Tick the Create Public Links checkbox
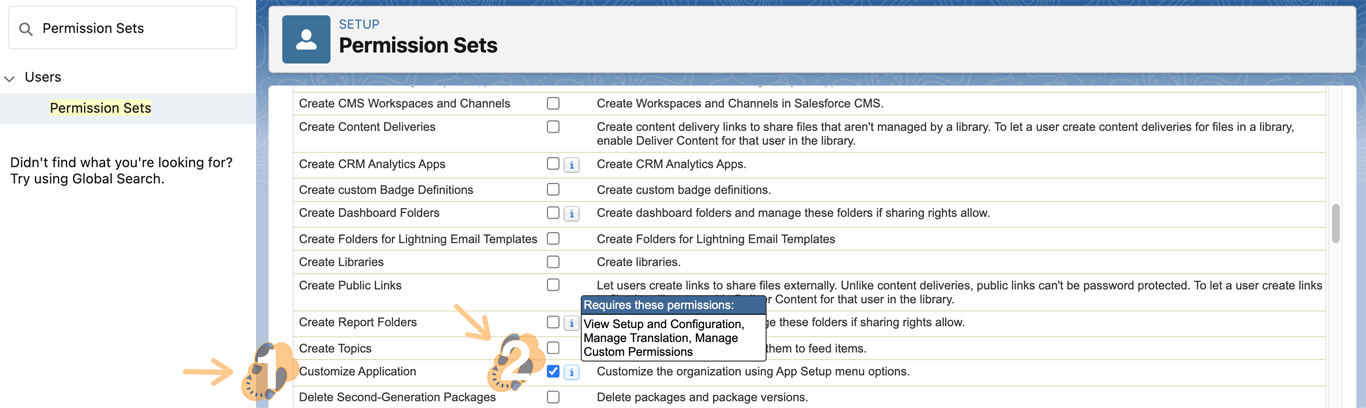The height and width of the screenshot is (408, 1366). (x=553, y=285)
